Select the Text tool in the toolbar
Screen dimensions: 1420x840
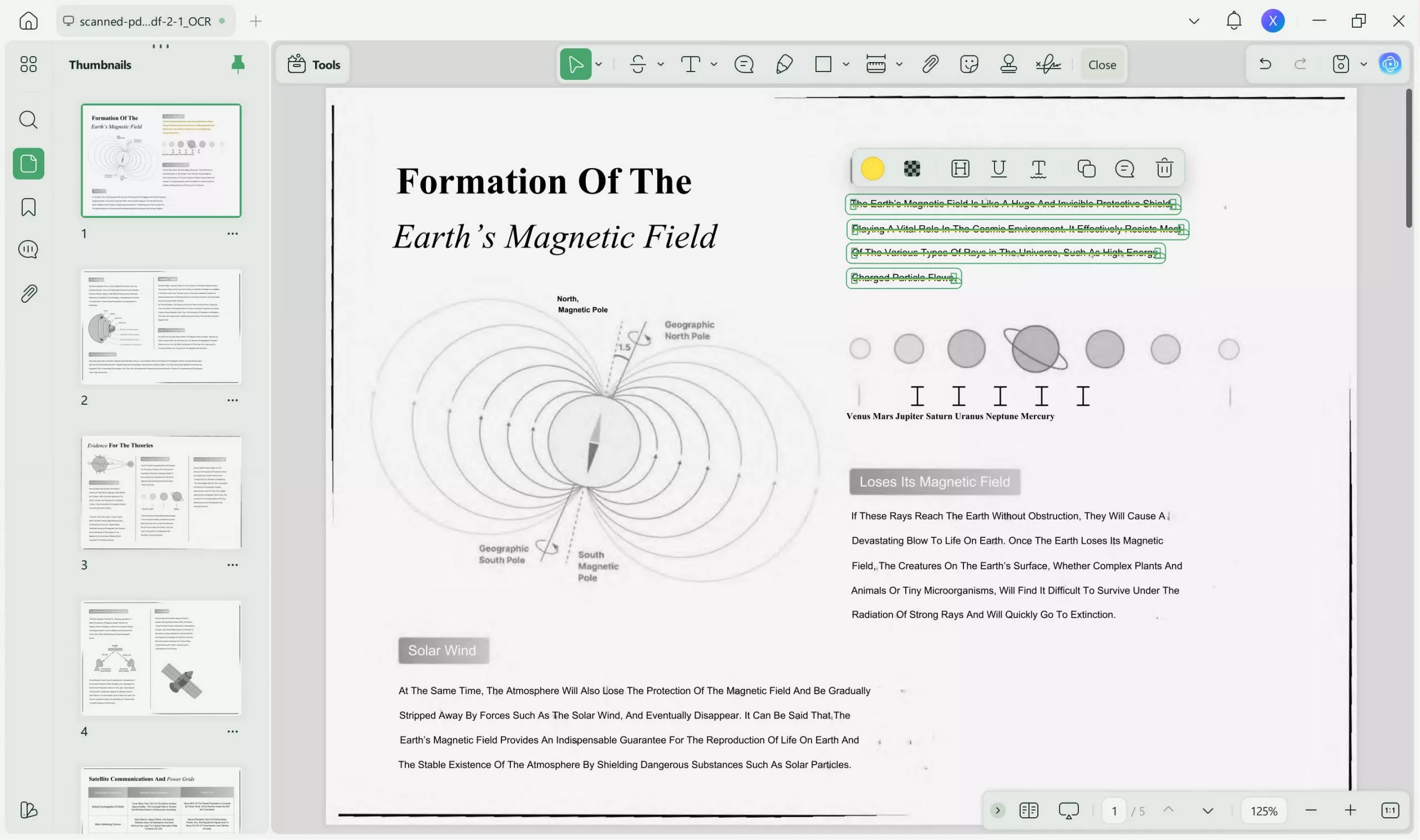[691, 64]
